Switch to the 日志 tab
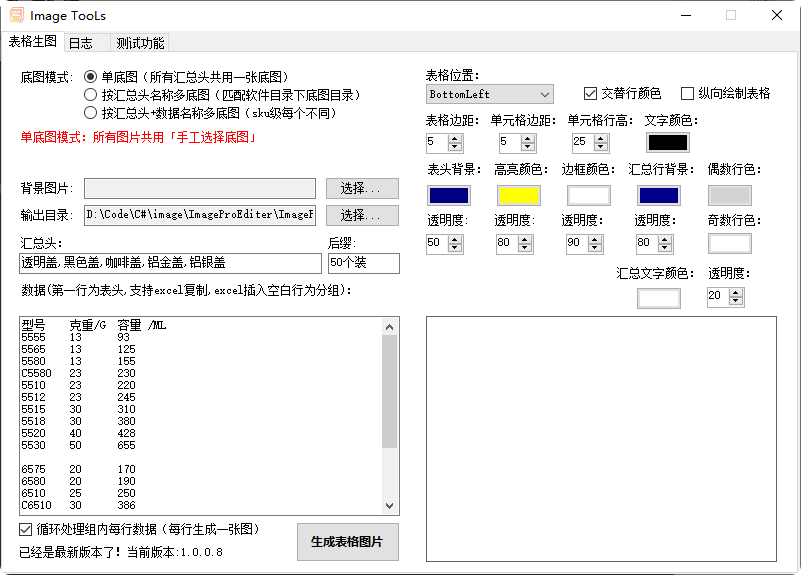The width and height of the screenshot is (801, 575). [x=81, y=43]
